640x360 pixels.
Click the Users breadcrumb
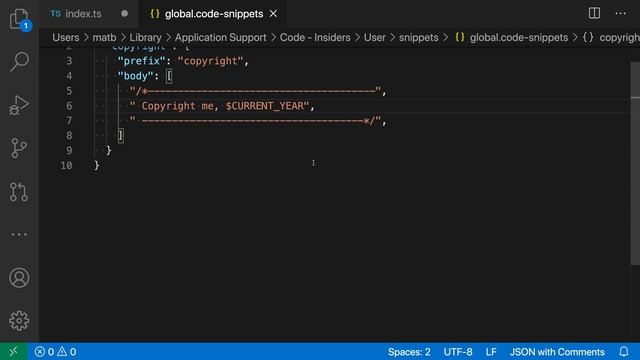tap(66, 38)
